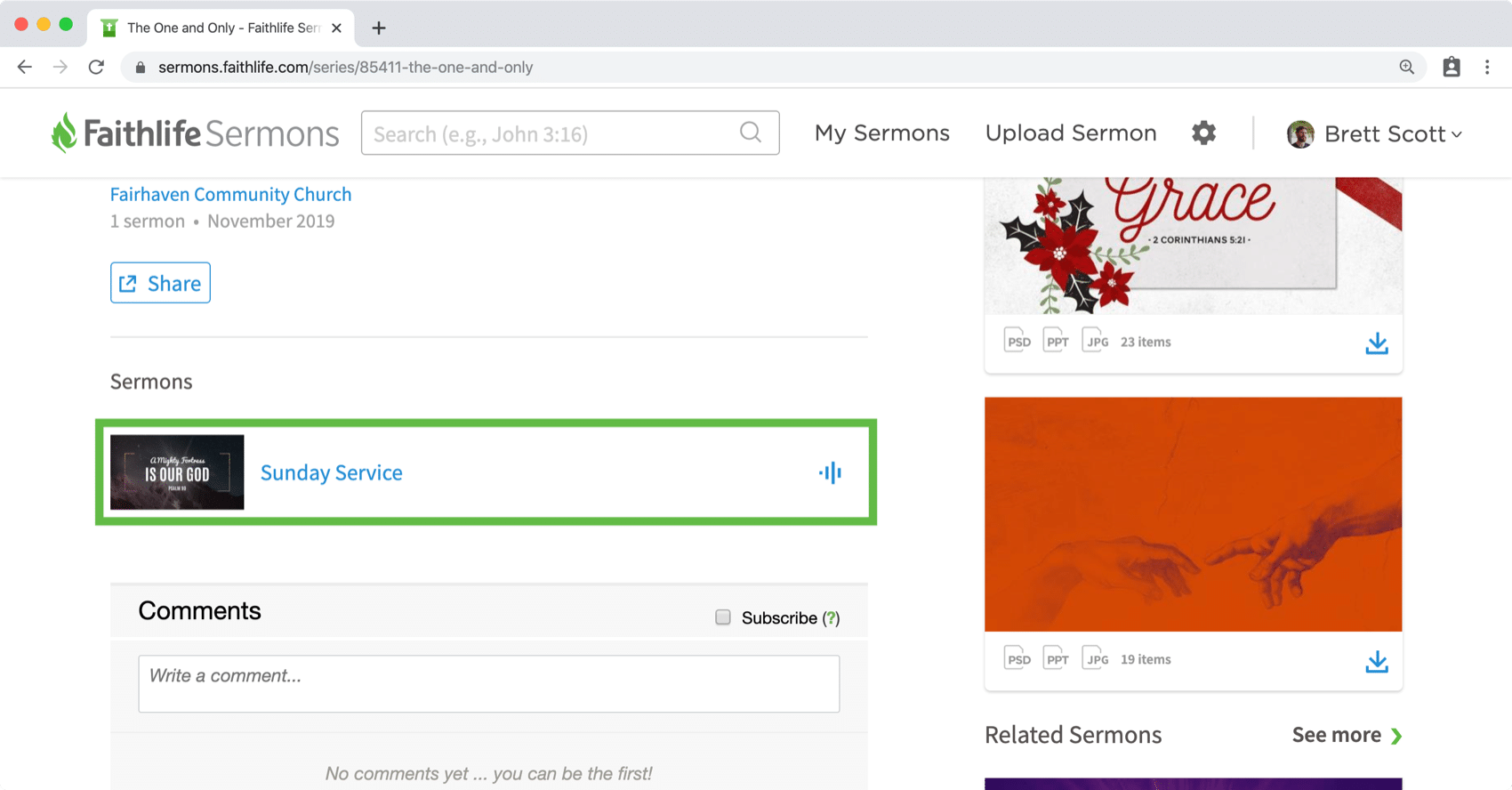1512x790 pixels.
Task: Click the Share button
Action: (160, 283)
